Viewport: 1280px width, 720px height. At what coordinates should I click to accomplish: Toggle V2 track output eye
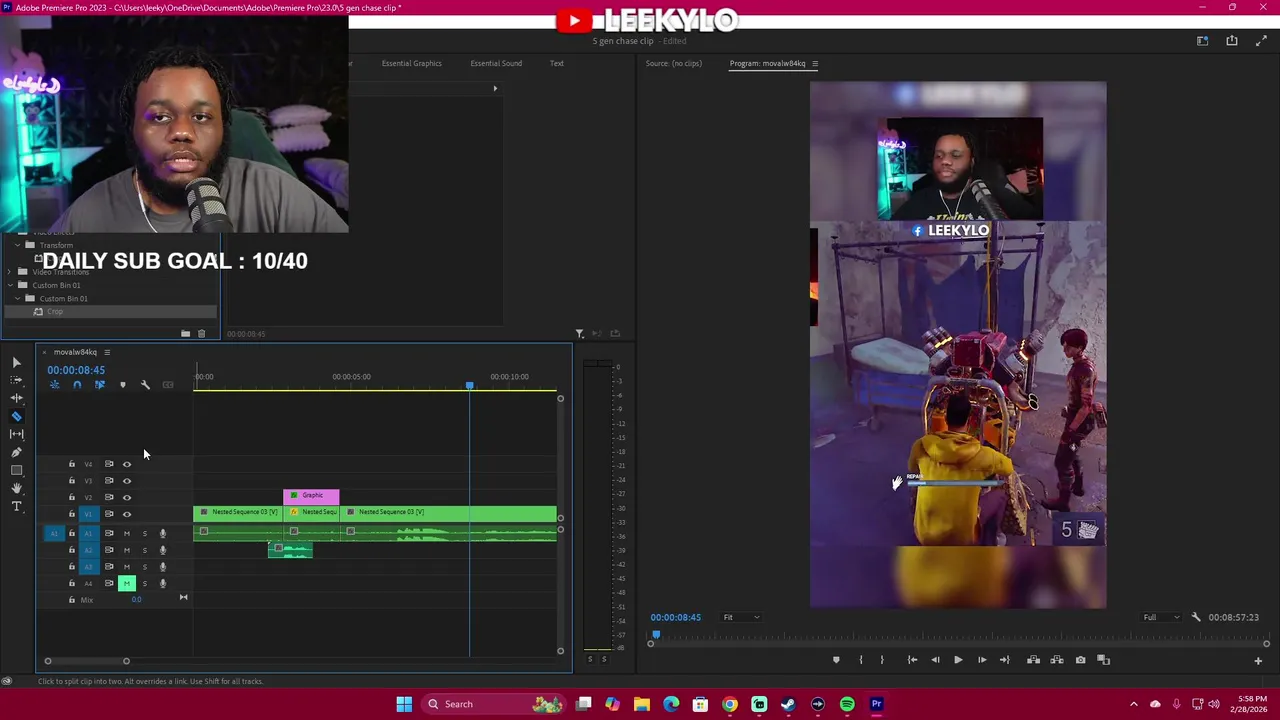(126, 497)
